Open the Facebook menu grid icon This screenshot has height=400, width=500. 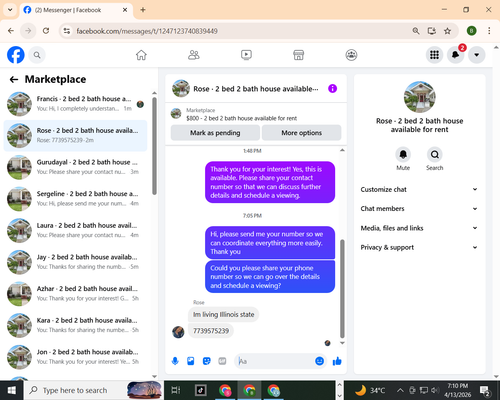(434, 55)
